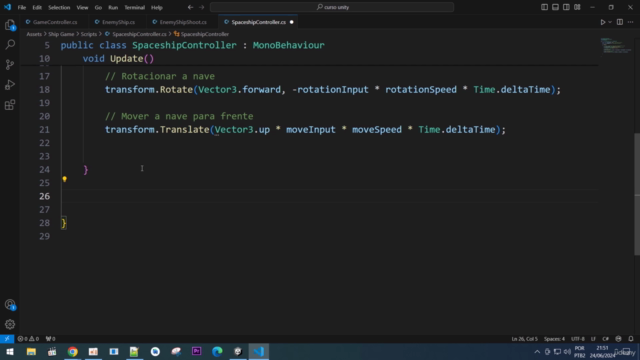Run the code with the play button
The width and height of the screenshot is (640, 360).
[x=602, y=22]
